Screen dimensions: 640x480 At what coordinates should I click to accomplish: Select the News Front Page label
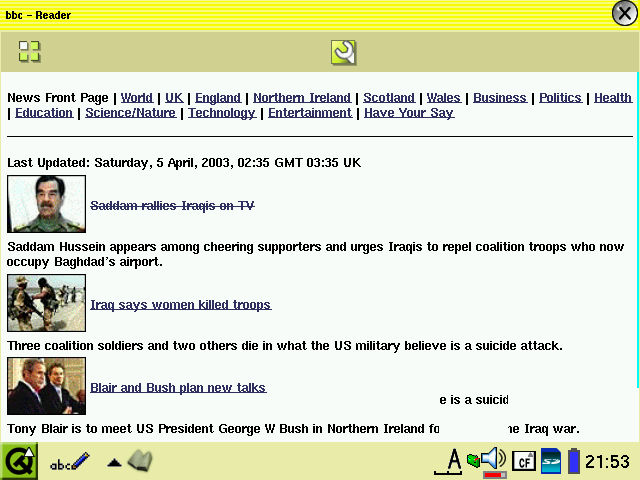[x=58, y=98]
